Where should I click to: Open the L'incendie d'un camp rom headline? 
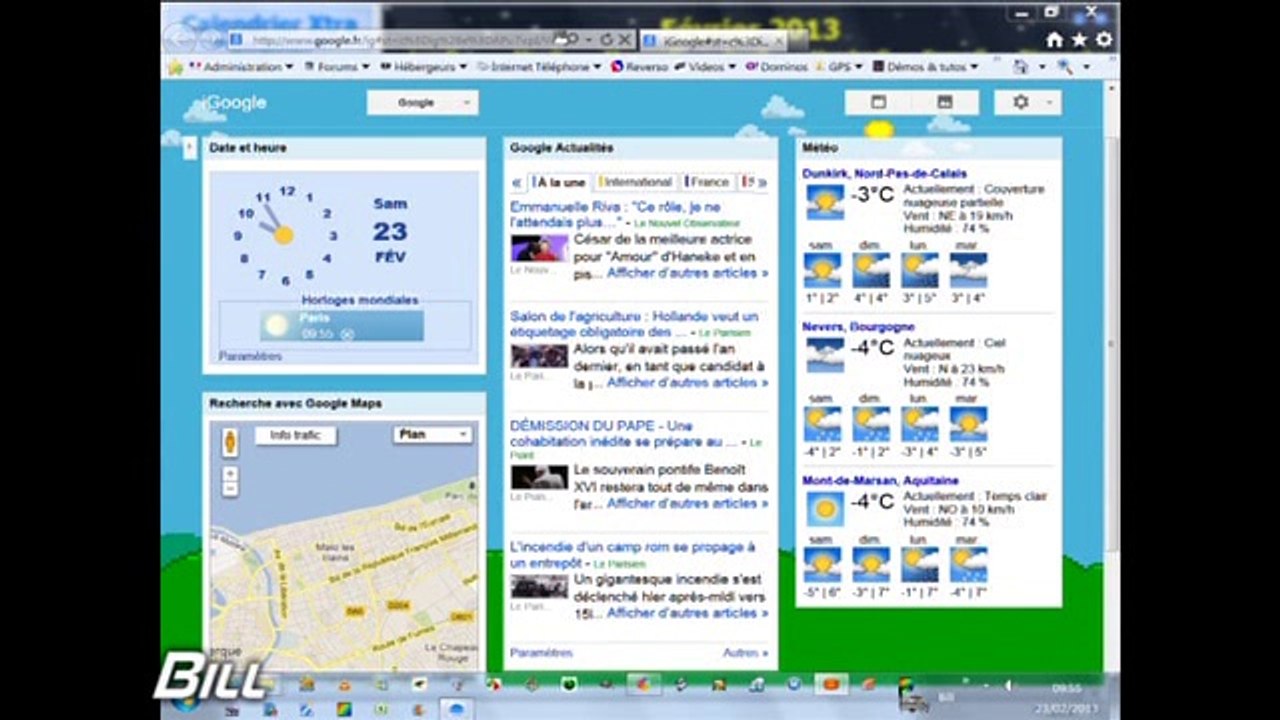pyautogui.click(x=633, y=555)
